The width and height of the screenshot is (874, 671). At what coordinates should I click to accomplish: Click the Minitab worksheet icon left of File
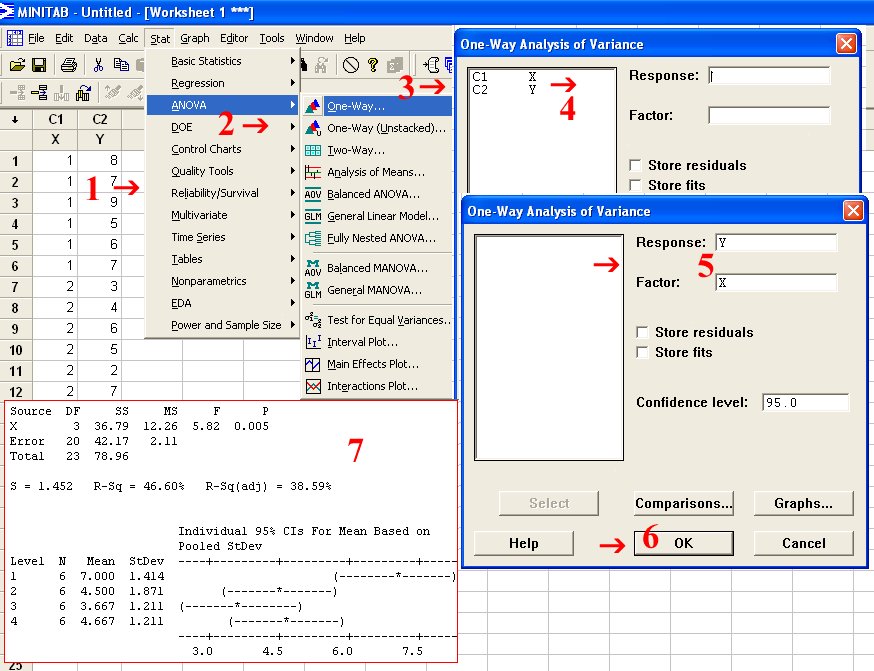click(14, 38)
